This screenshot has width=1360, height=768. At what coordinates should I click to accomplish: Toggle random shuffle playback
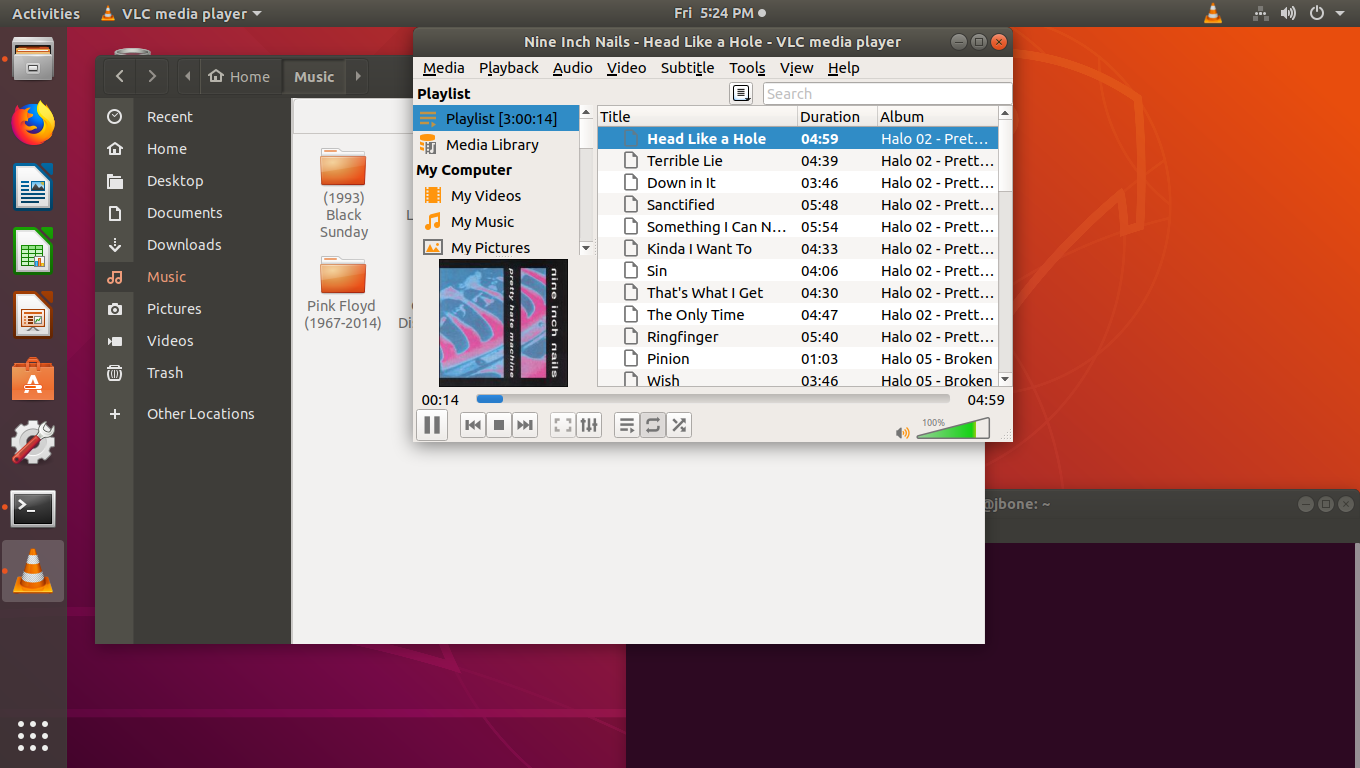click(x=679, y=425)
